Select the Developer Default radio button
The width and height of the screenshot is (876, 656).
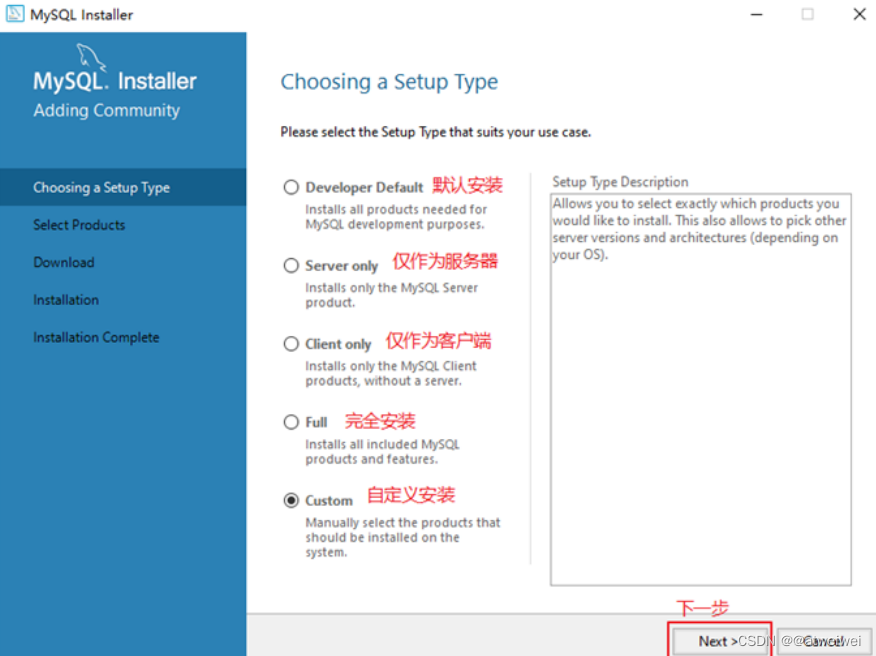[x=291, y=187]
